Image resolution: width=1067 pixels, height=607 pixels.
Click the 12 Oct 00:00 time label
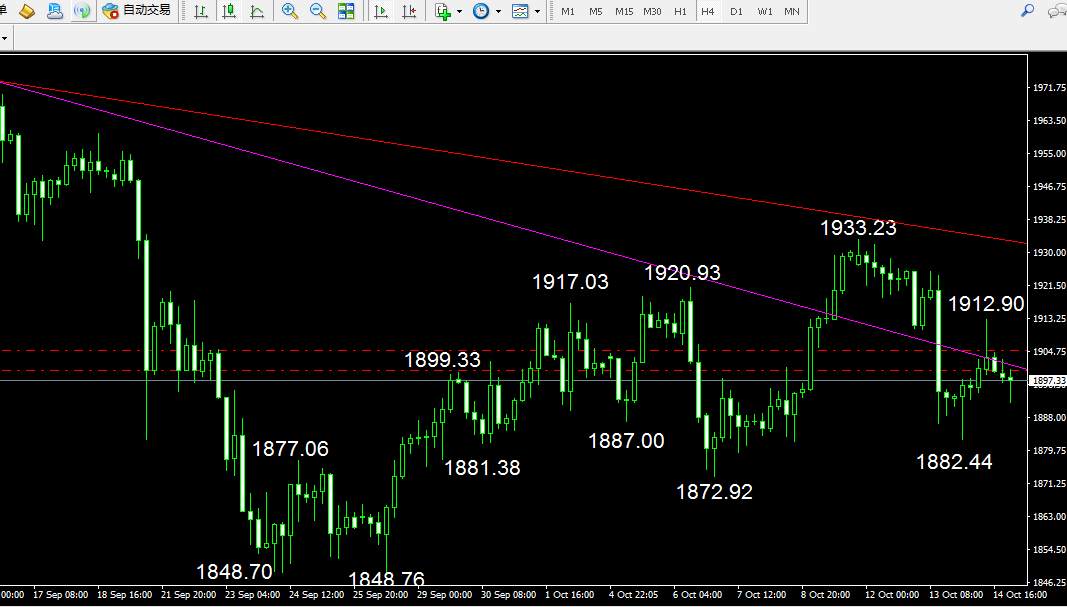pyautogui.click(x=892, y=595)
